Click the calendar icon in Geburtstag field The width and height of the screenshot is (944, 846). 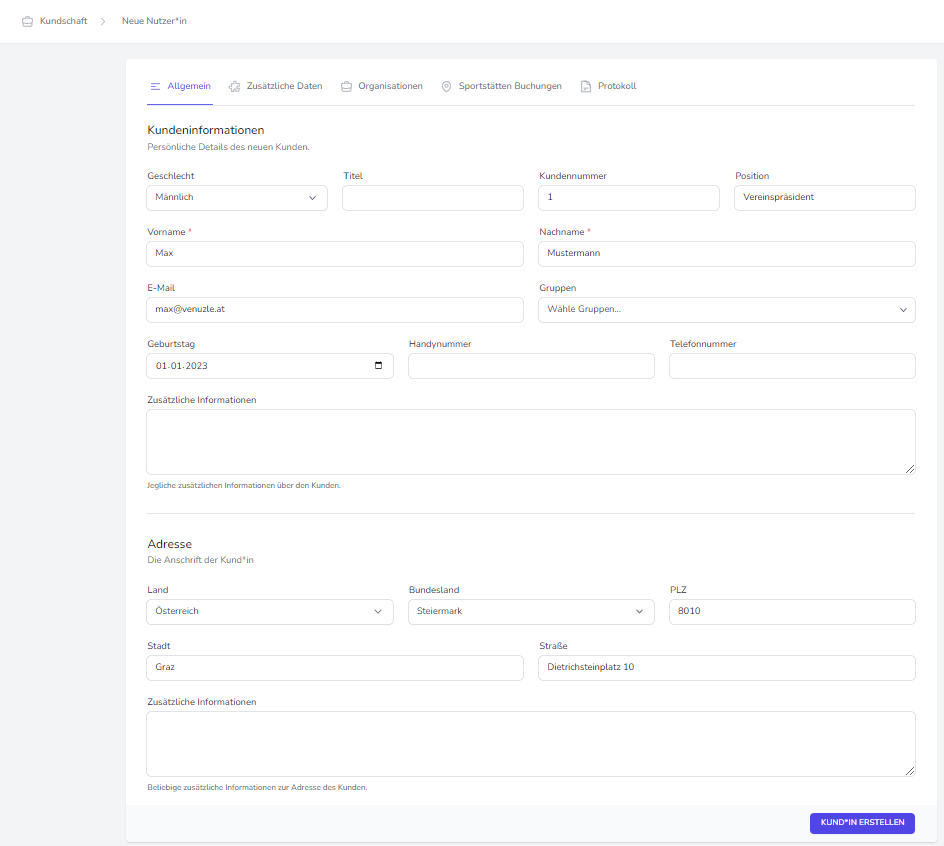378,366
